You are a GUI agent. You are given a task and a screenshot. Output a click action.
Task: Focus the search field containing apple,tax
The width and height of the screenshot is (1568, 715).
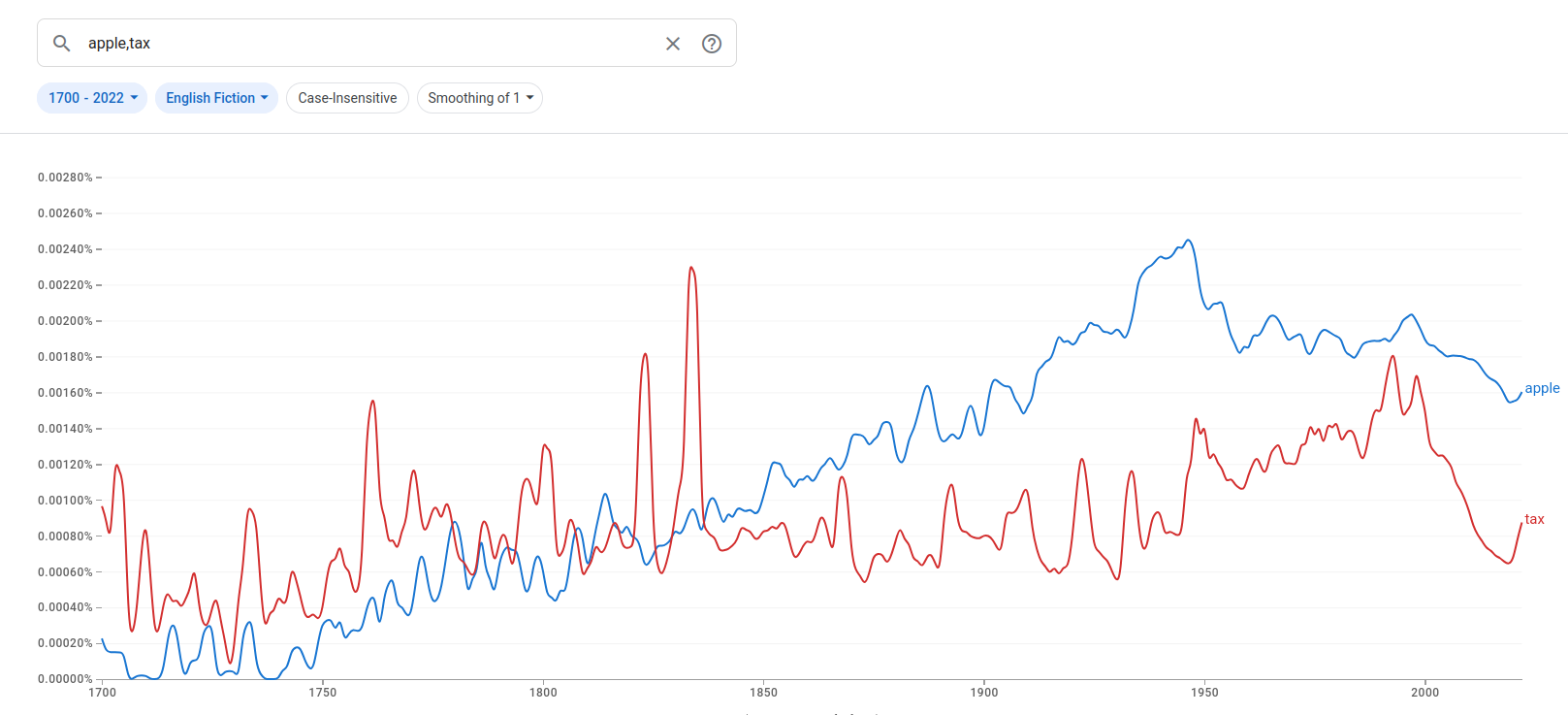pyautogui.click(x=368, y=44)
